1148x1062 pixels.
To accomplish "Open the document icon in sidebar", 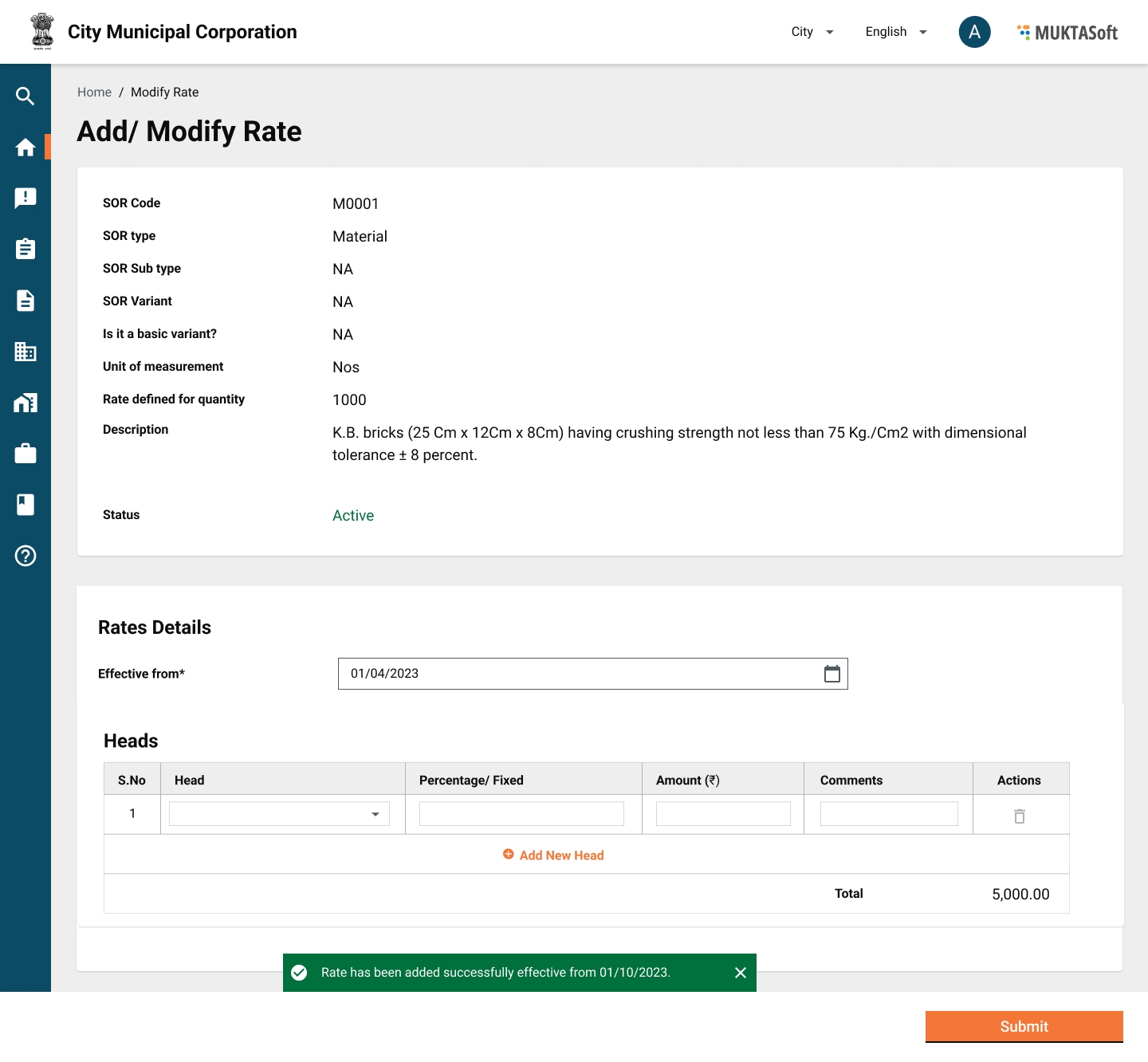I will [x=26, y=301].
